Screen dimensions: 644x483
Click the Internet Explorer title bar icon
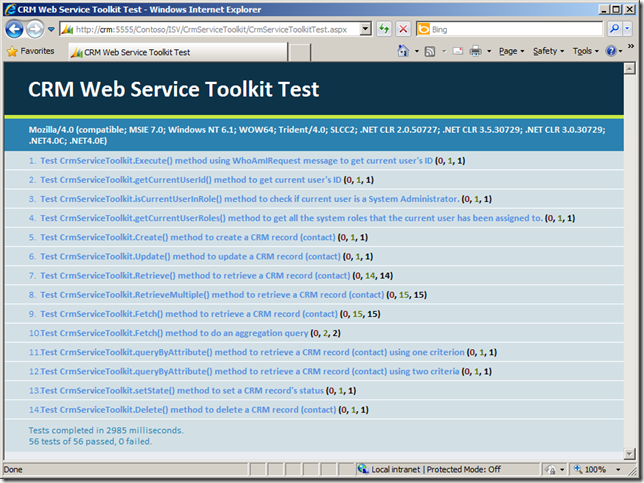point(10,9)
